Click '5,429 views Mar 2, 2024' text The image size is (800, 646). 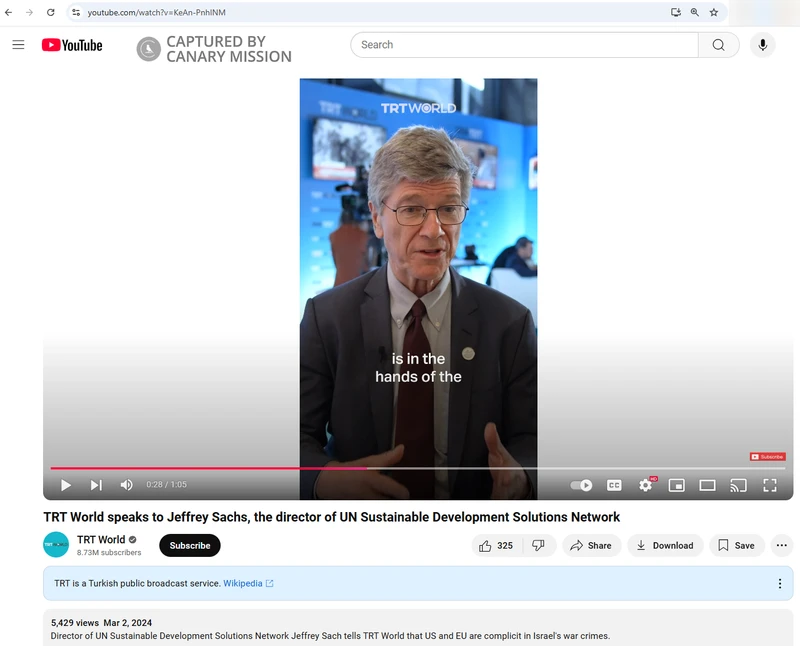click(101, 623)
